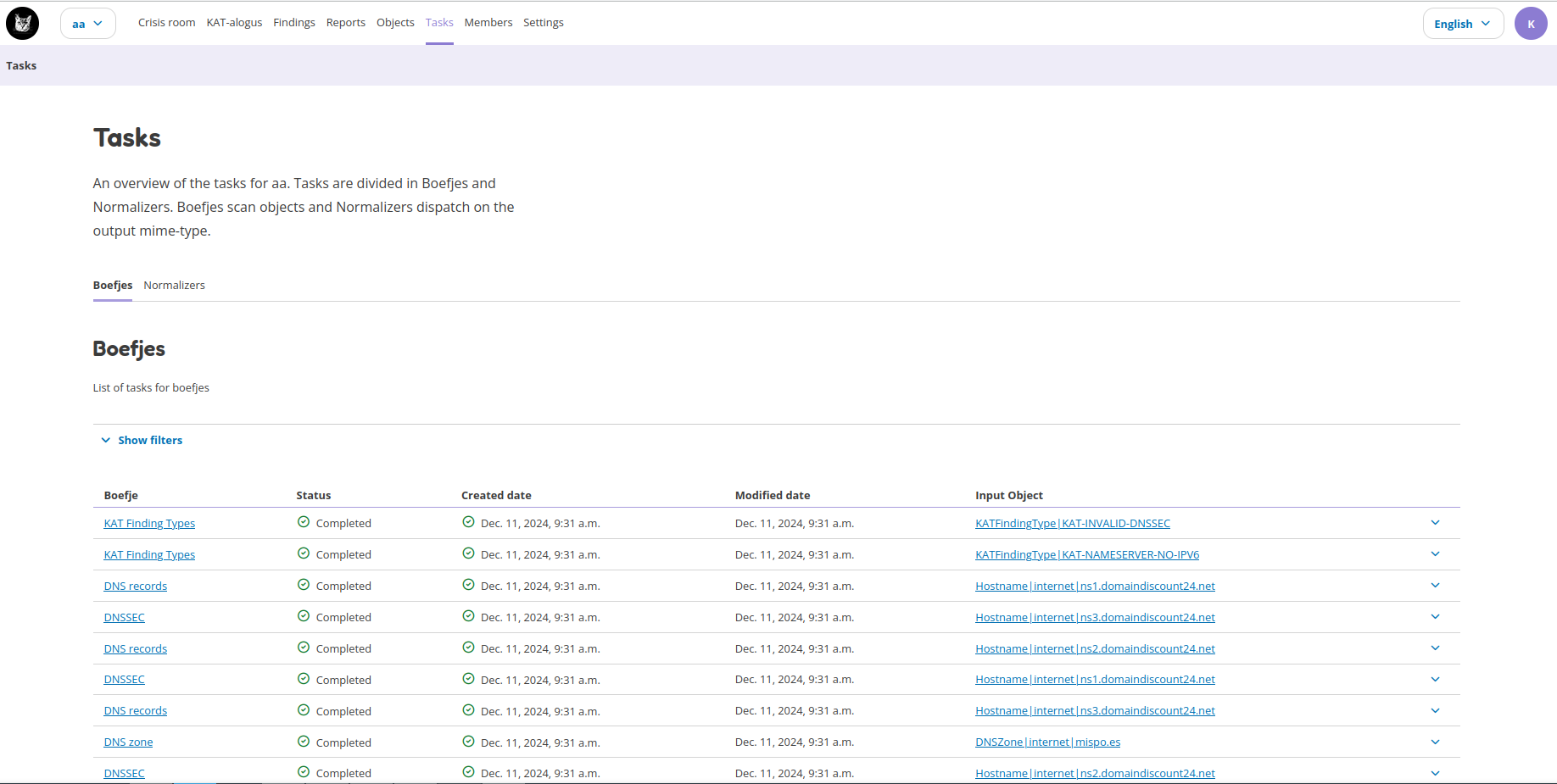Click the Boefjes section heading
1557x784 pixels.
(129, 349)
